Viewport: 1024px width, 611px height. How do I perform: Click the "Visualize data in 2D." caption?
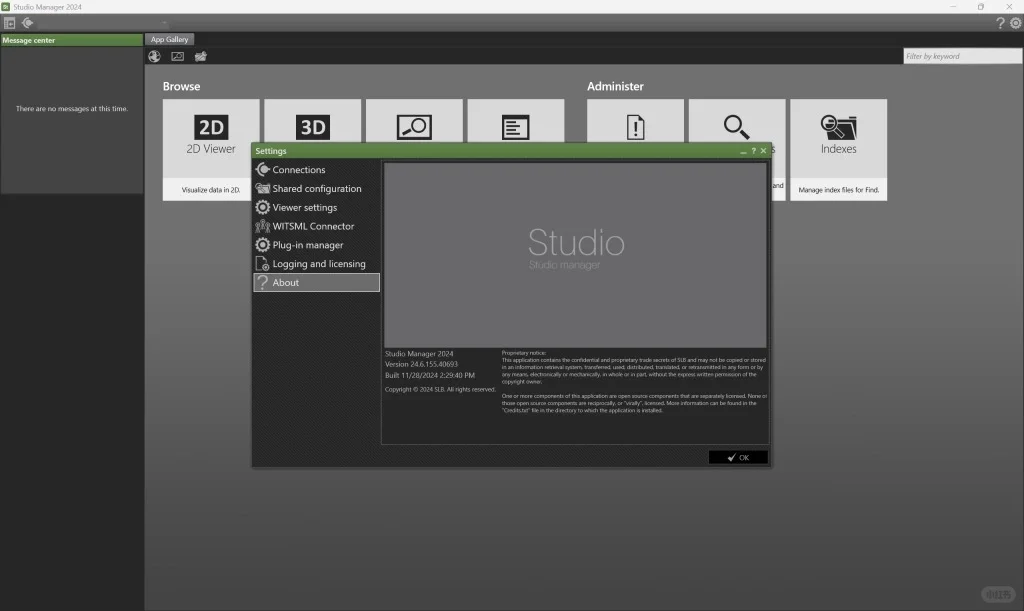[x=211, y=190]
